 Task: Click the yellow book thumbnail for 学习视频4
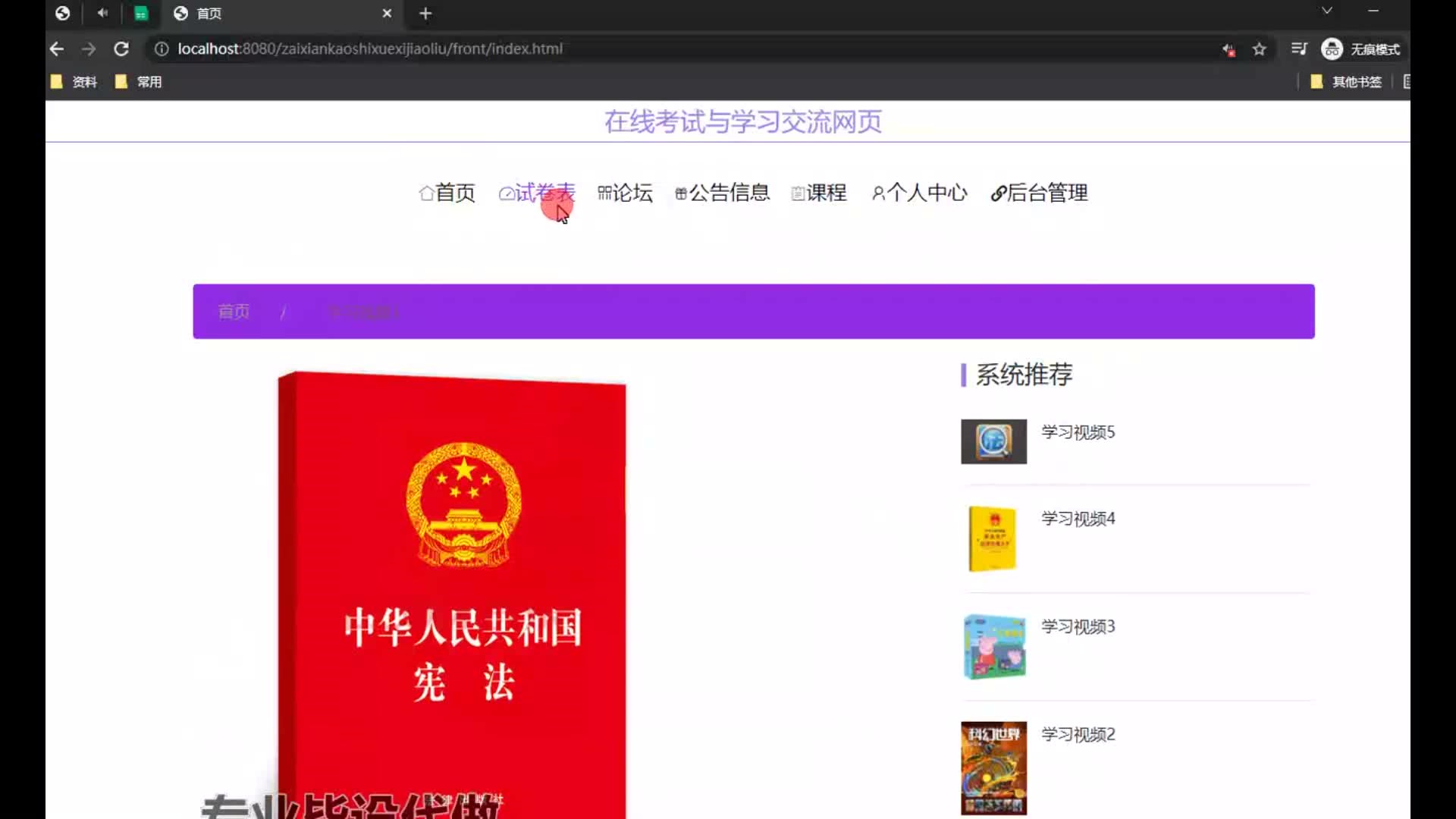click(993, 538)
